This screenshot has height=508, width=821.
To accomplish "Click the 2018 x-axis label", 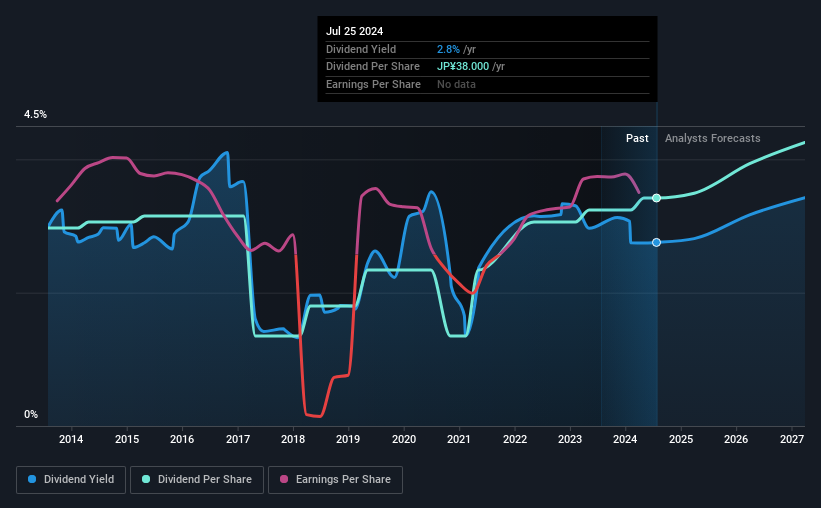I will click(293, 439).
